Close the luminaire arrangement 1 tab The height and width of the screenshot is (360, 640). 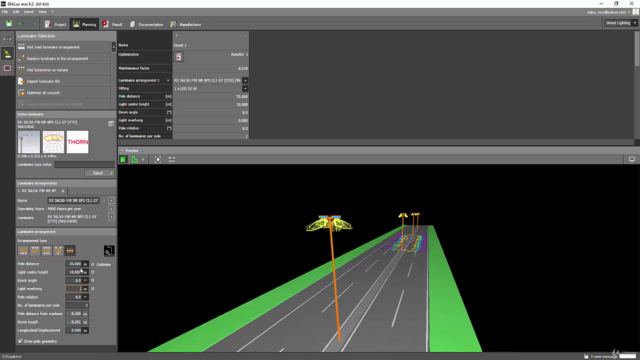click(x=63, y=191)
